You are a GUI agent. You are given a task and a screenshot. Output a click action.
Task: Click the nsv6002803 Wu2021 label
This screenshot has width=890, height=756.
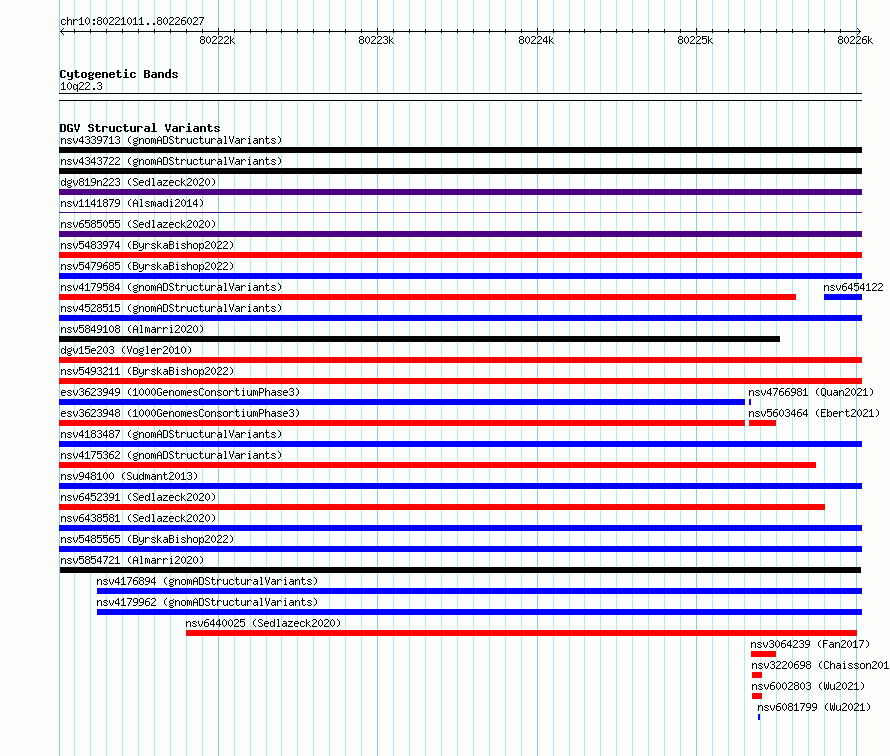pos(808,686)
